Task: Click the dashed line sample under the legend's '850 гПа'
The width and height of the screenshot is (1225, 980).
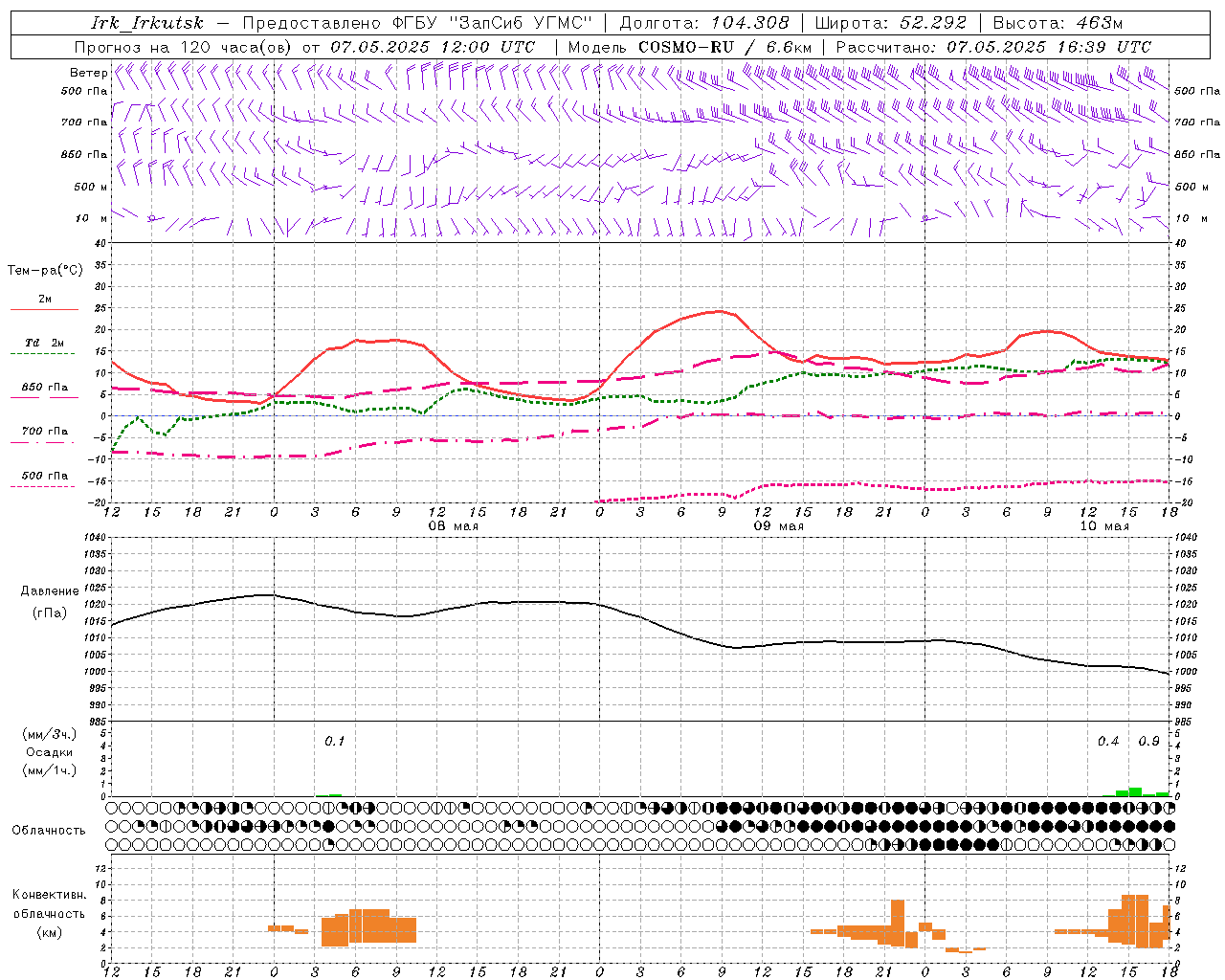Action: click(x=44, y=398)
